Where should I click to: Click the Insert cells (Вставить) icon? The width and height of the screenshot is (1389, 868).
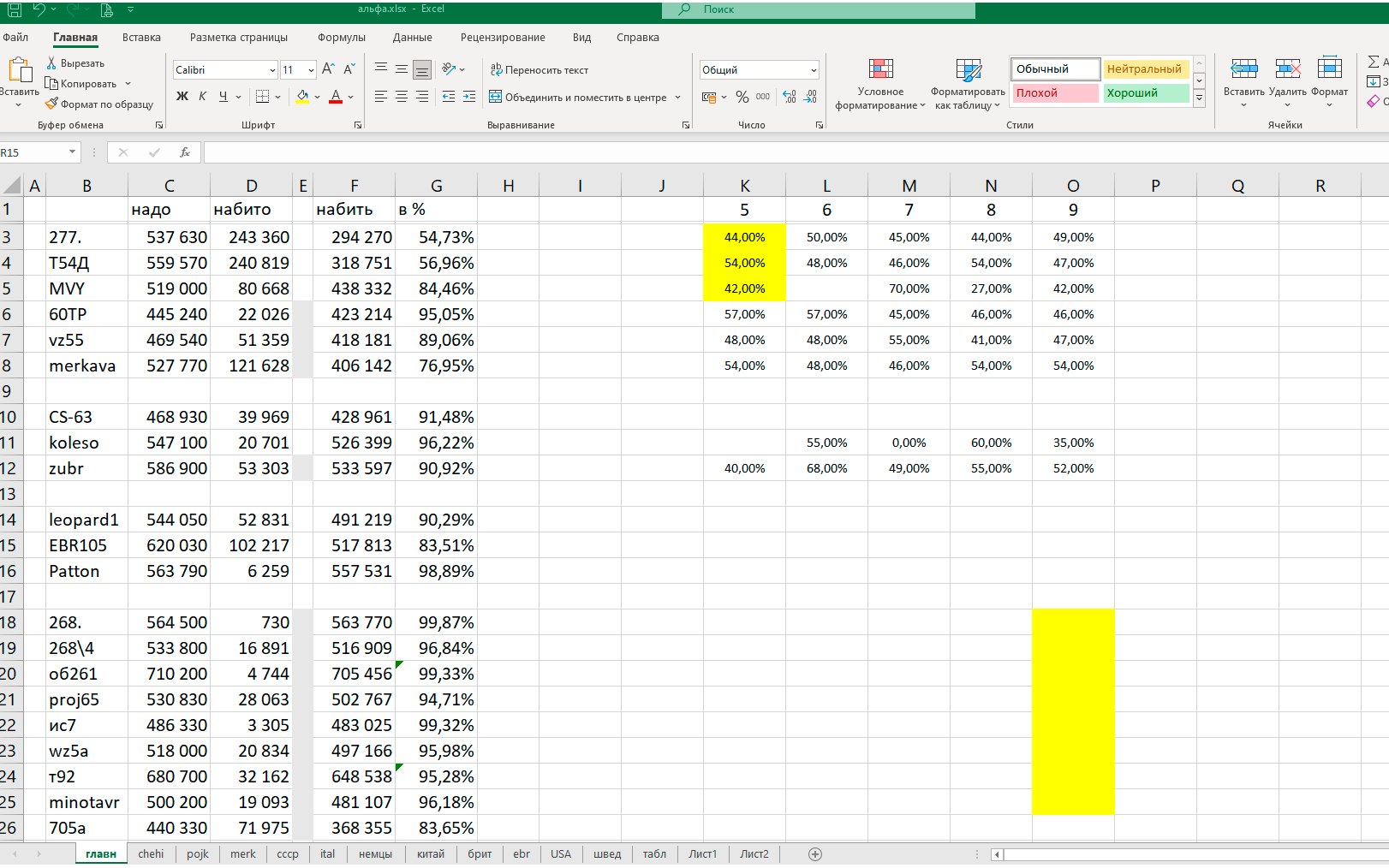(1243, 69)
